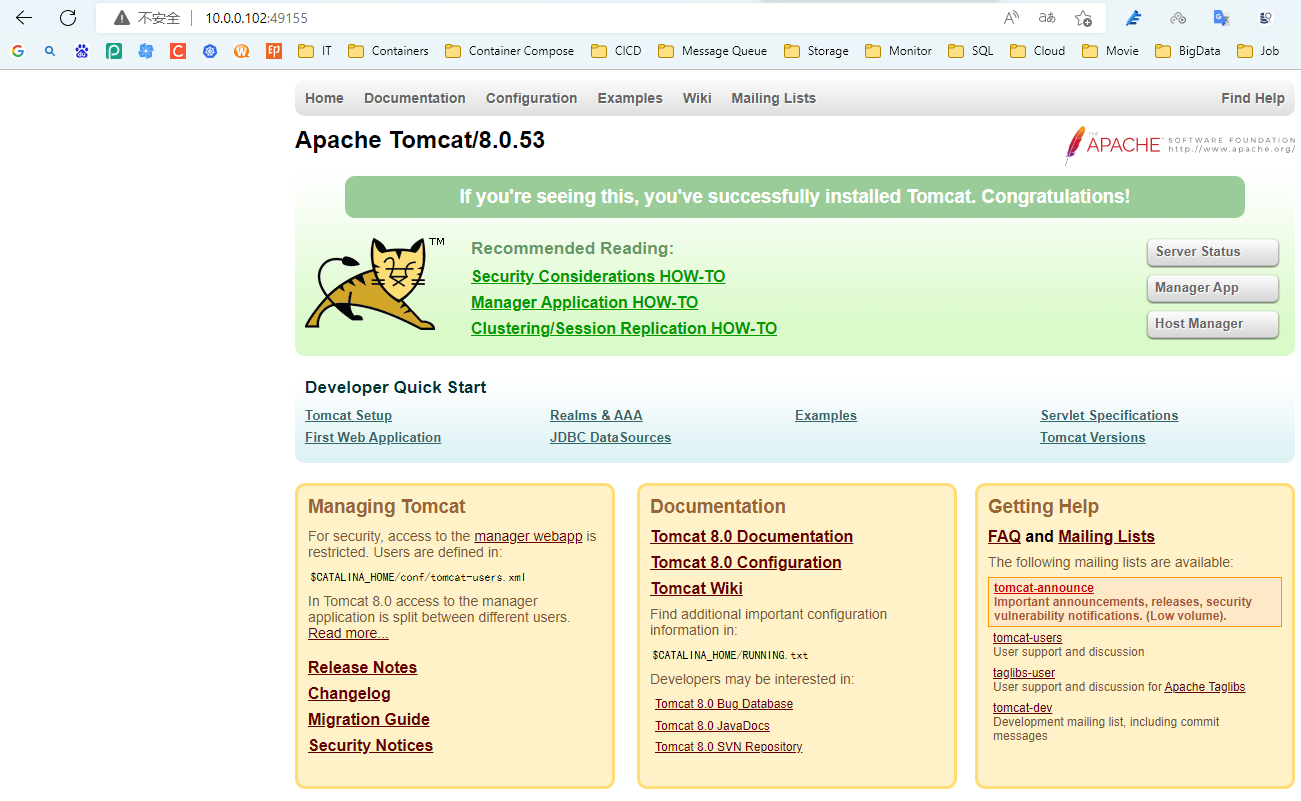Open the Storage bookmarks folder
This screenshot has height=801, width=1301.
817,51
